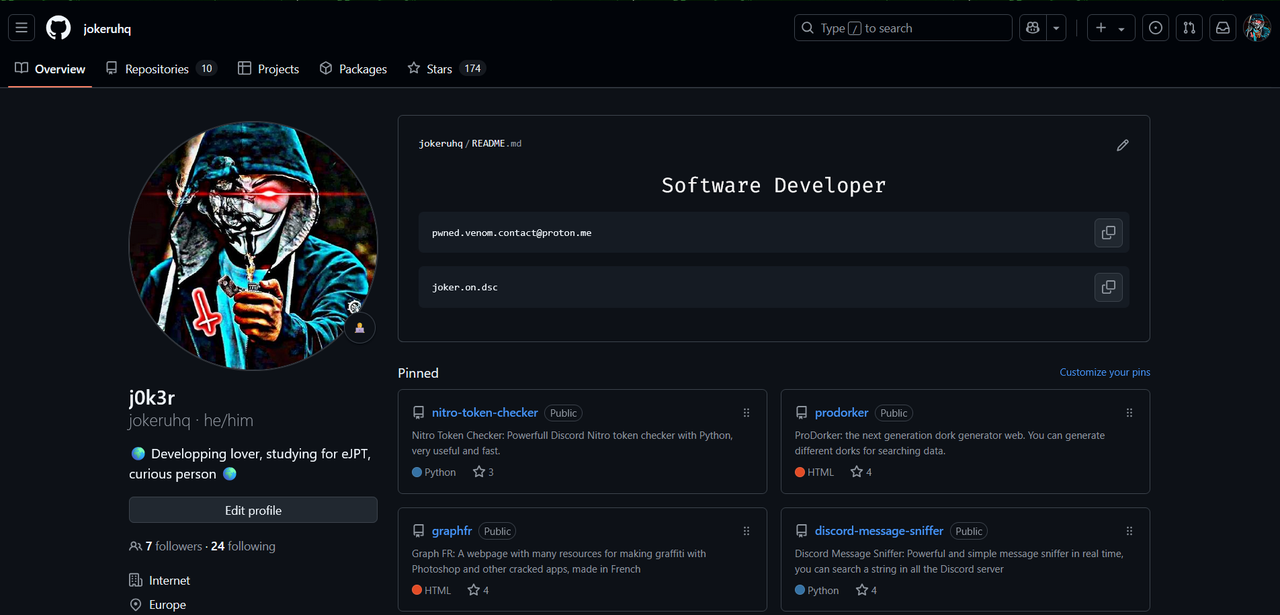
Task: Click Customize your pins
Action: click(x=1105, y=372)
